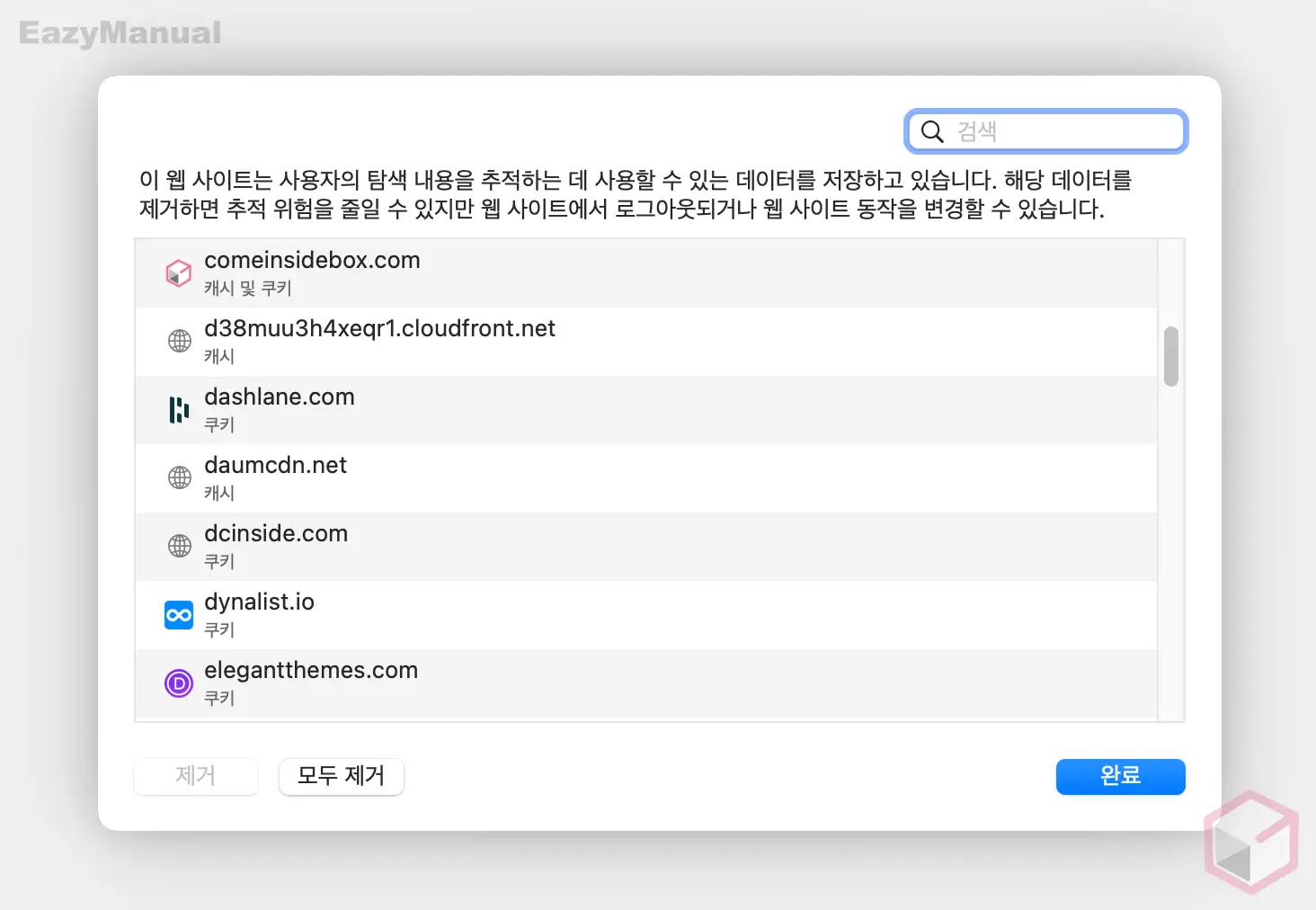
Task: Click the website list scrollbar thumb
Action: (1170, 356)
